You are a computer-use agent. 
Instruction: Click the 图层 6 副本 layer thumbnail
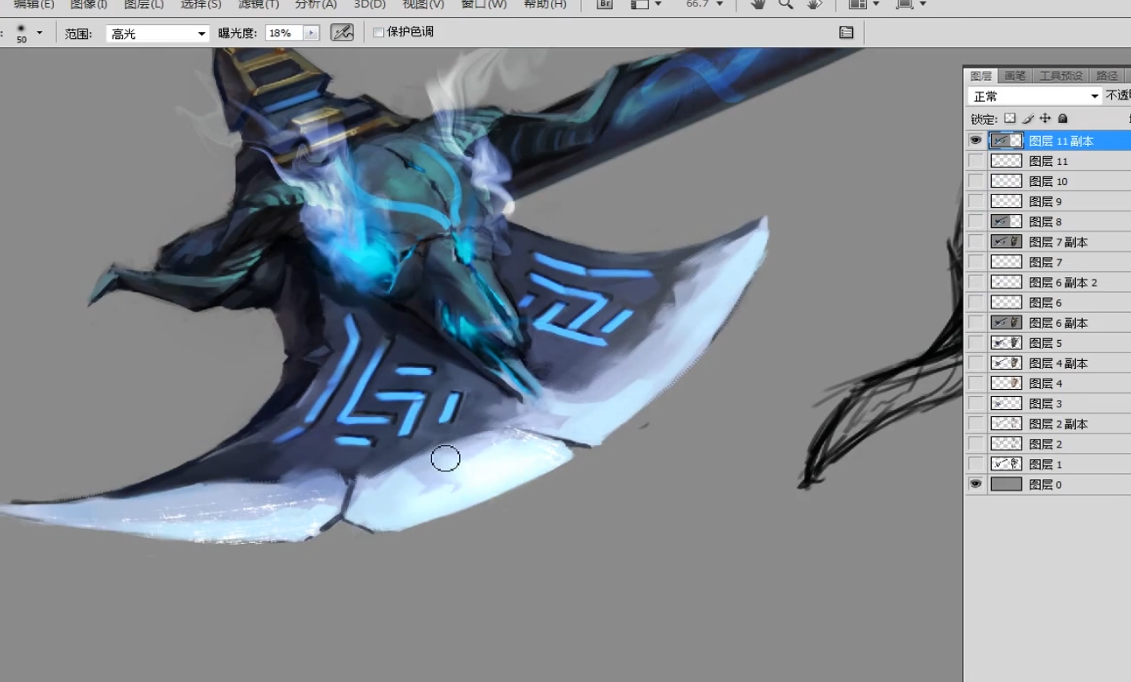pyautogui.click(x=1006, y=322)
